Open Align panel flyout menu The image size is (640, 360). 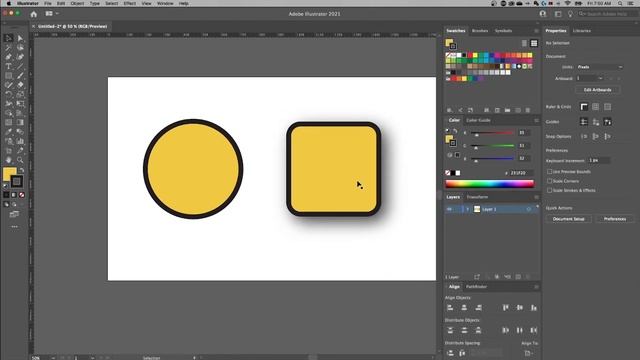coord(536,287)
